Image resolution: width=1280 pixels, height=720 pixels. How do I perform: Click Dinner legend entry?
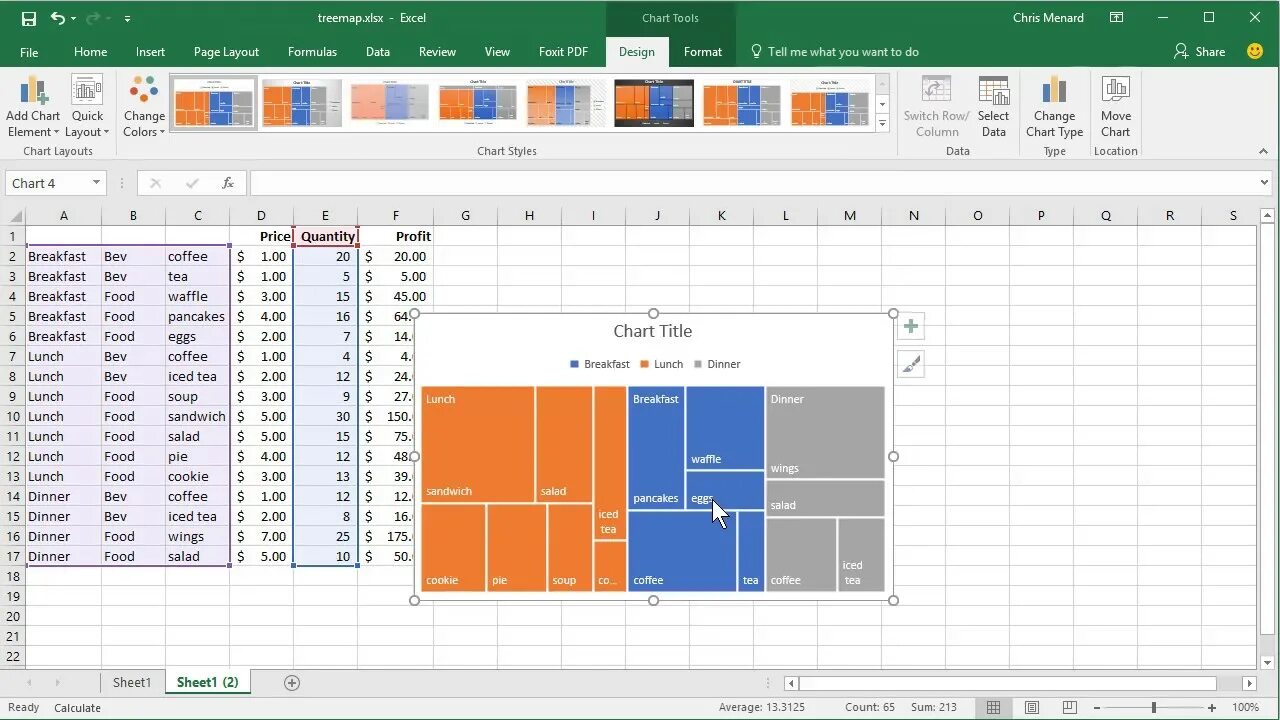pyautogui.click(x=717, y=364)
